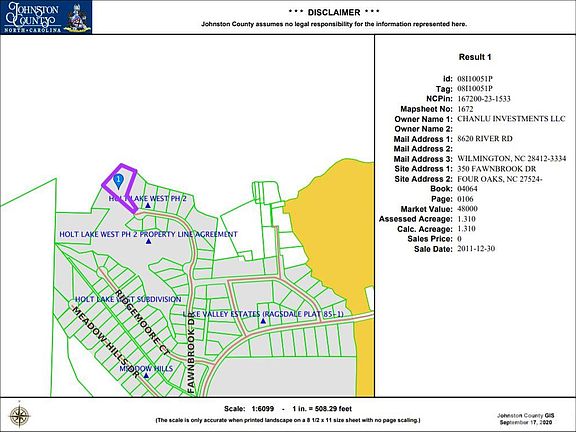
Task: Click Mapsheet No value 1672
Action: click(x=465, y=109)
